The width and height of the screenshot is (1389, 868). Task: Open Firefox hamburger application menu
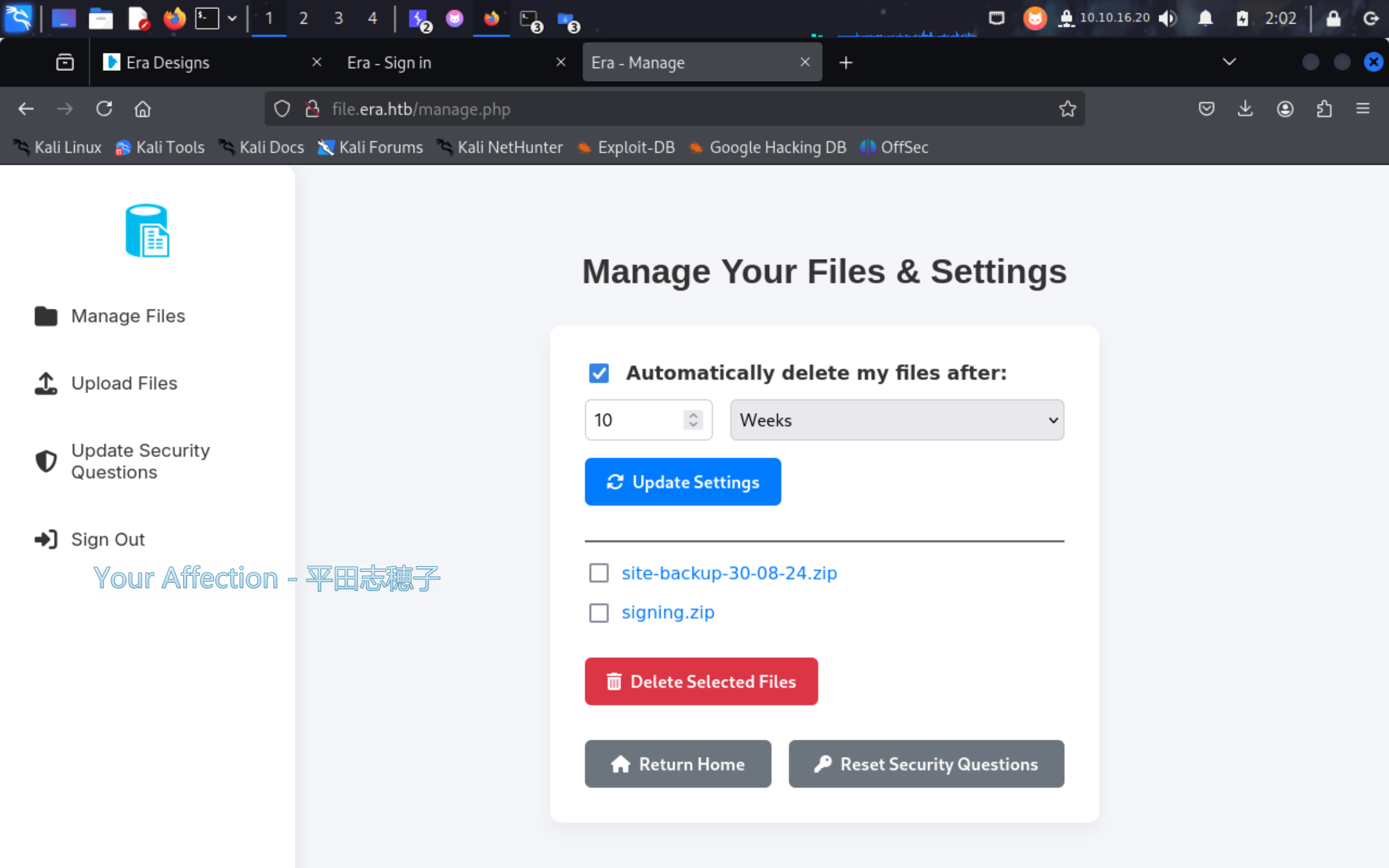coord(1363,109)
